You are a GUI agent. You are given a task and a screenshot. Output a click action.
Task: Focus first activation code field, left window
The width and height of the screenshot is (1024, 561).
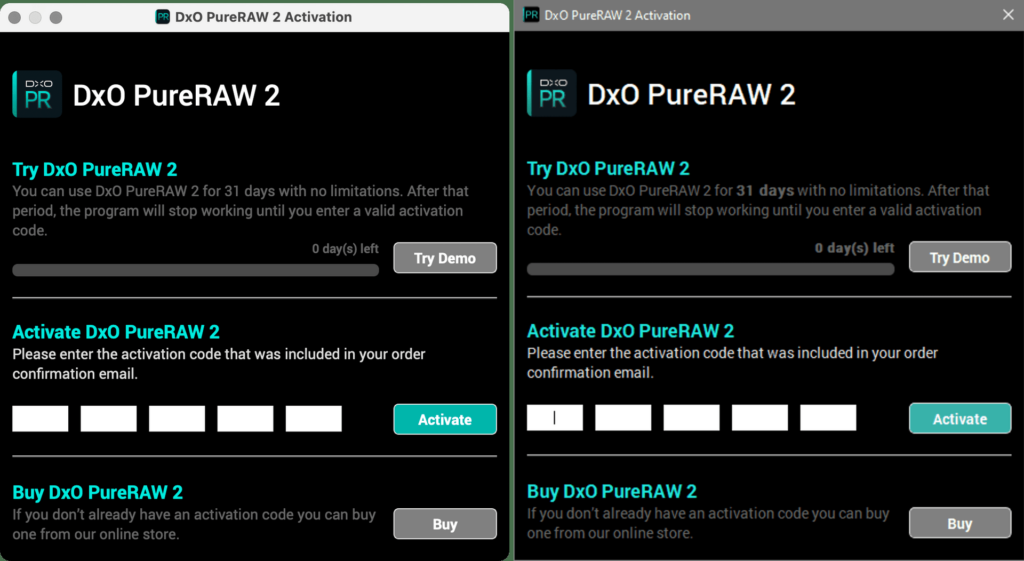pos(40,419)
